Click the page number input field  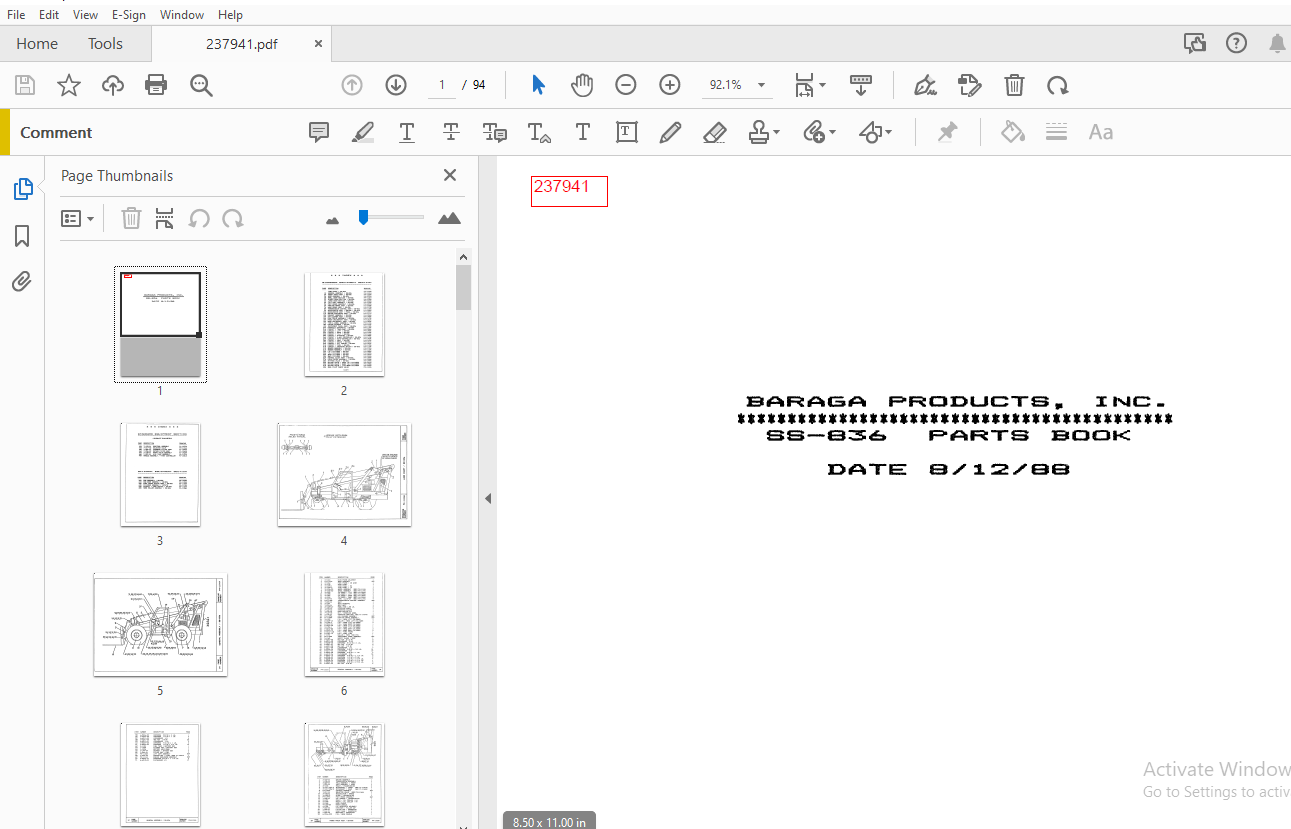(441, 85)
